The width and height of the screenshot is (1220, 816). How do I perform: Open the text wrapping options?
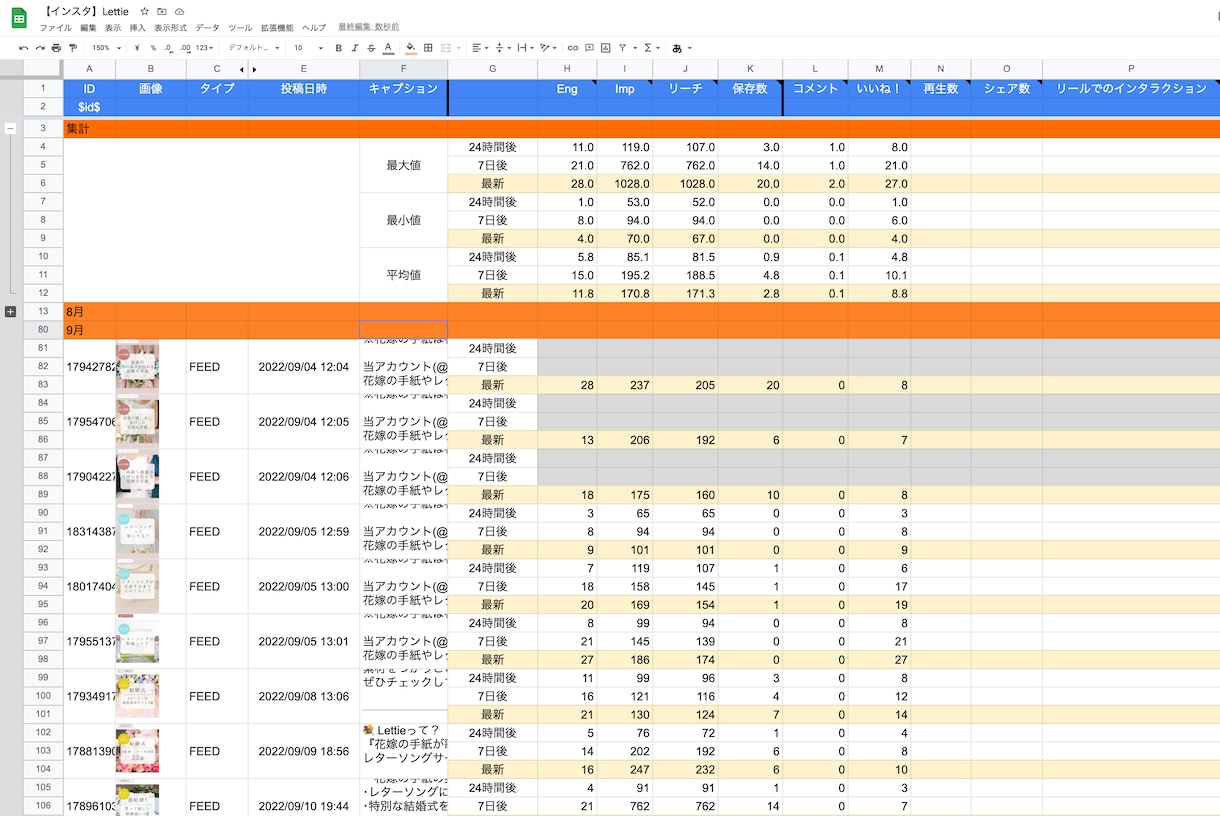pyautogui.click(x=525, y=47)
